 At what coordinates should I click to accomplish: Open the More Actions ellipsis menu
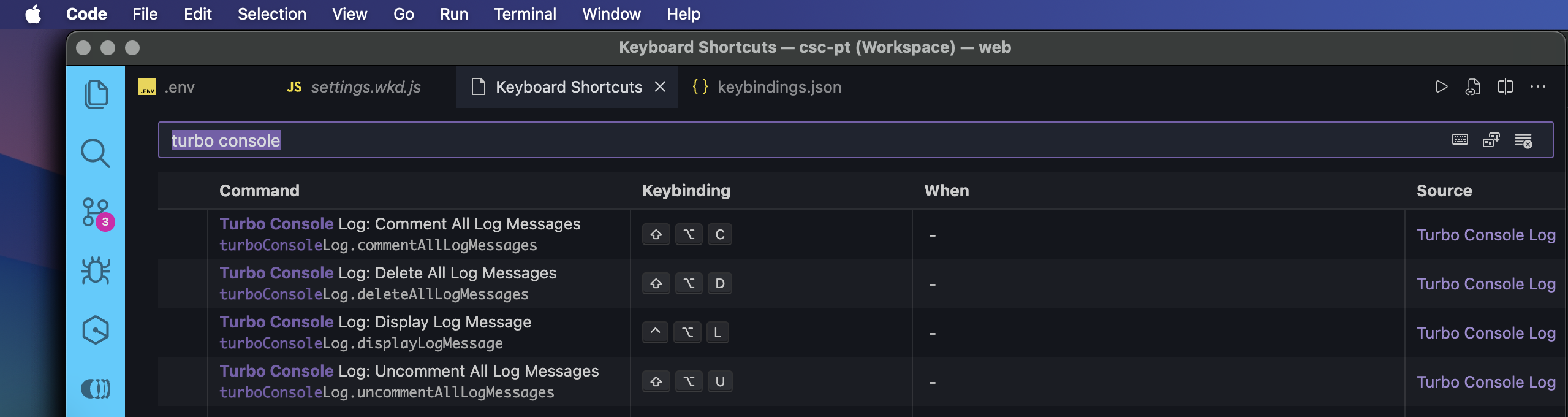pos(1538,87)
